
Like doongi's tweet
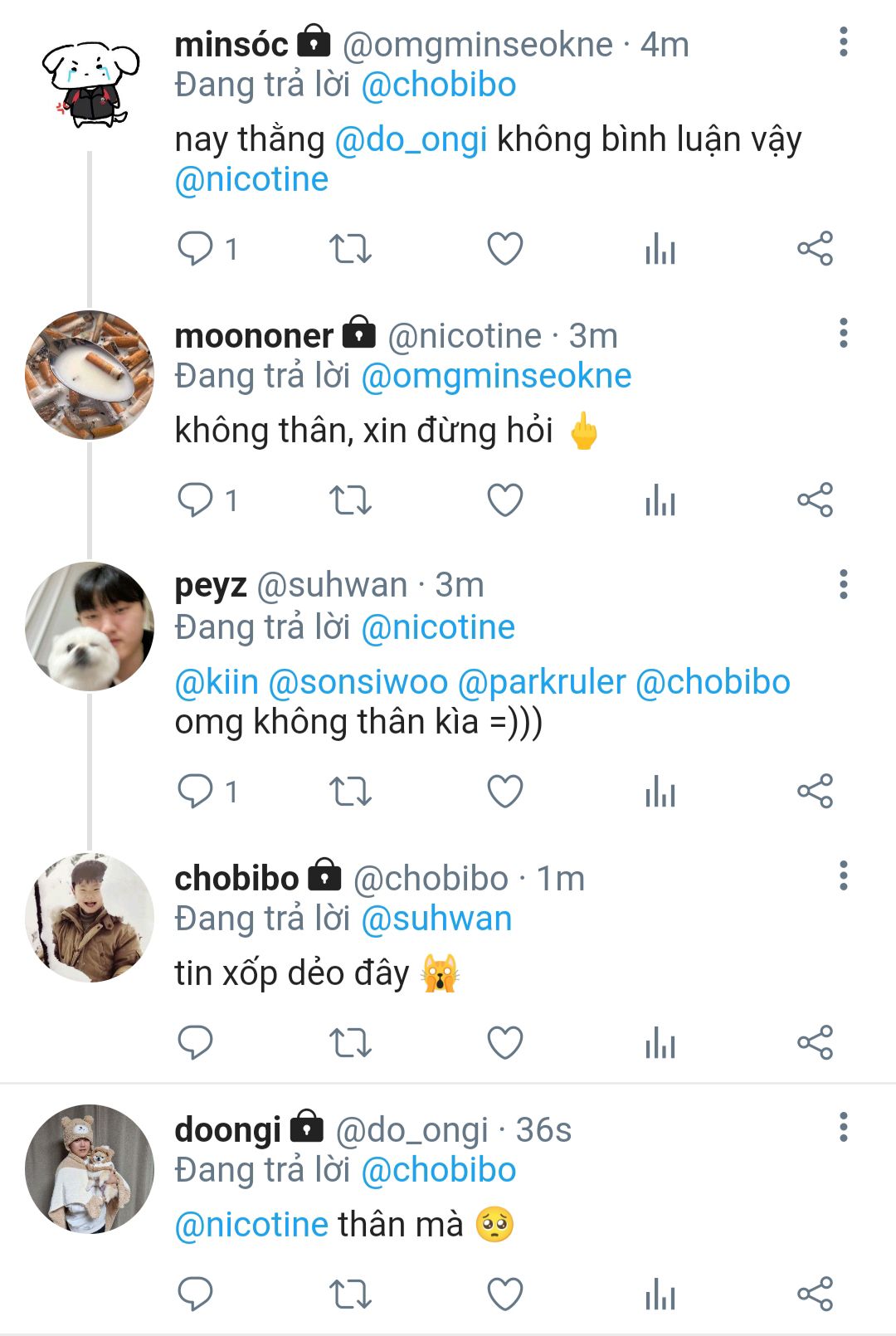point(504,1294)
